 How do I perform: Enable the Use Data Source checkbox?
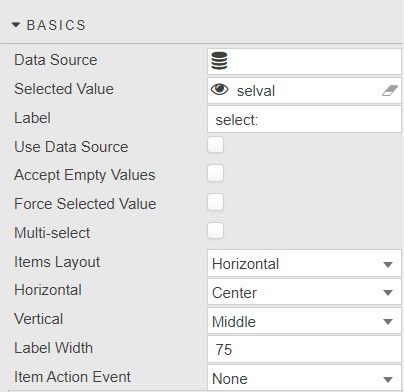[215, 145]
